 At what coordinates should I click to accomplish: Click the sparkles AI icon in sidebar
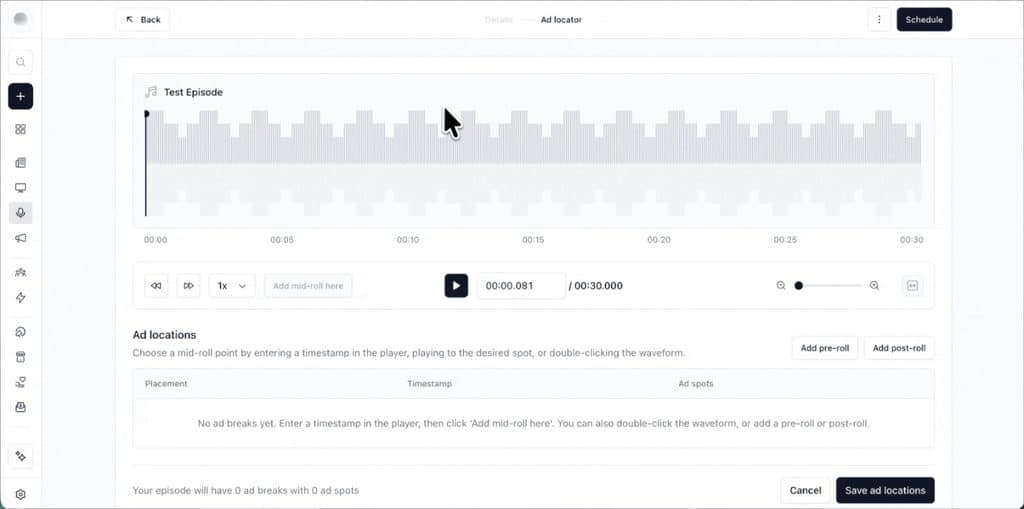(x=20, y=456)
